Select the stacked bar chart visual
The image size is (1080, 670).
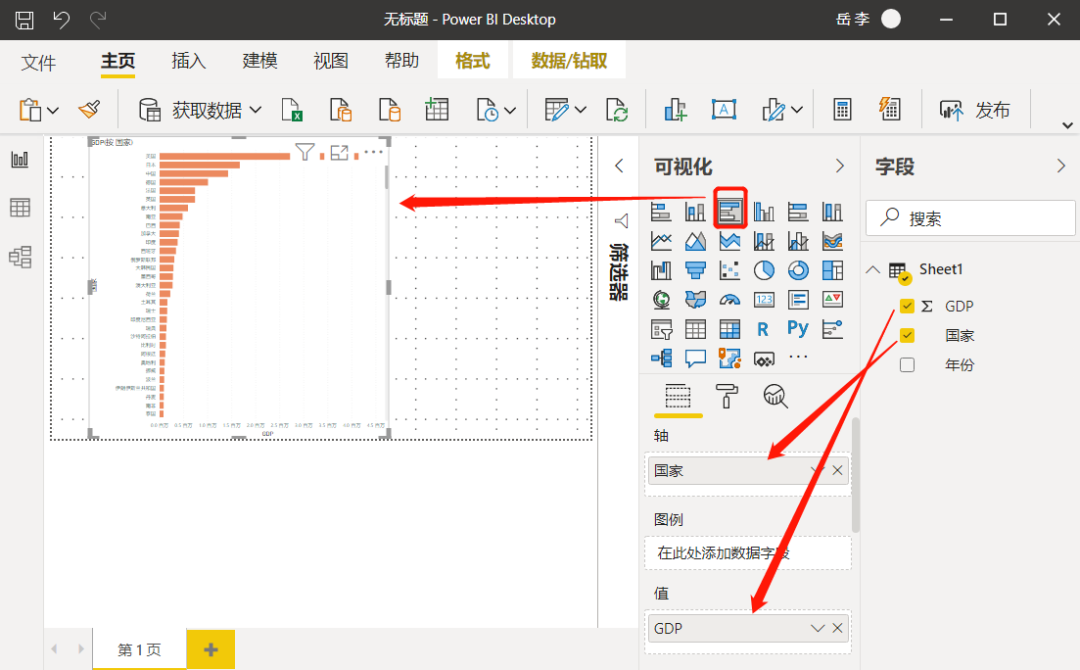tap(661, 211)
